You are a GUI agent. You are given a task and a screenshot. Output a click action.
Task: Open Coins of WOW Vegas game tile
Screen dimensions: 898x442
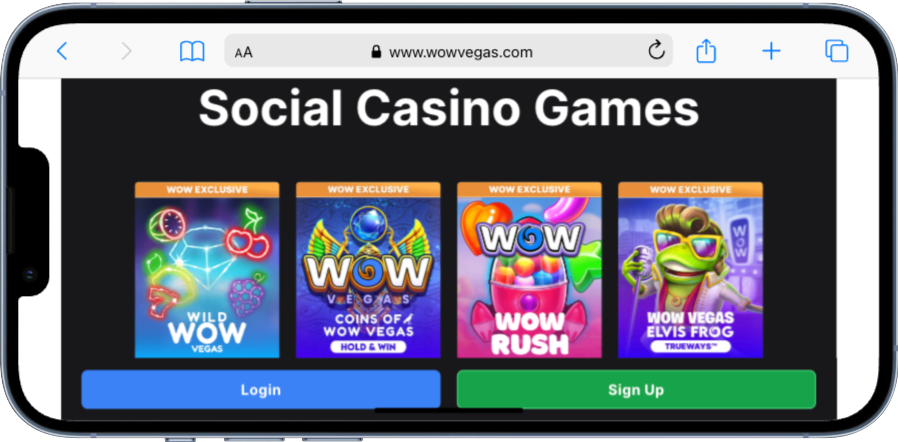click(x=368, y=270)
